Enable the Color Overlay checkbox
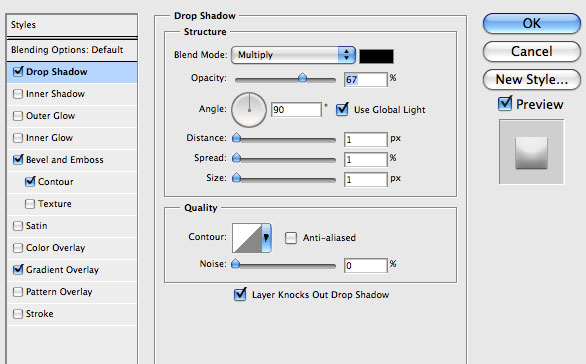586x364 pixels. pyautogui.click(x=18, y=248)
